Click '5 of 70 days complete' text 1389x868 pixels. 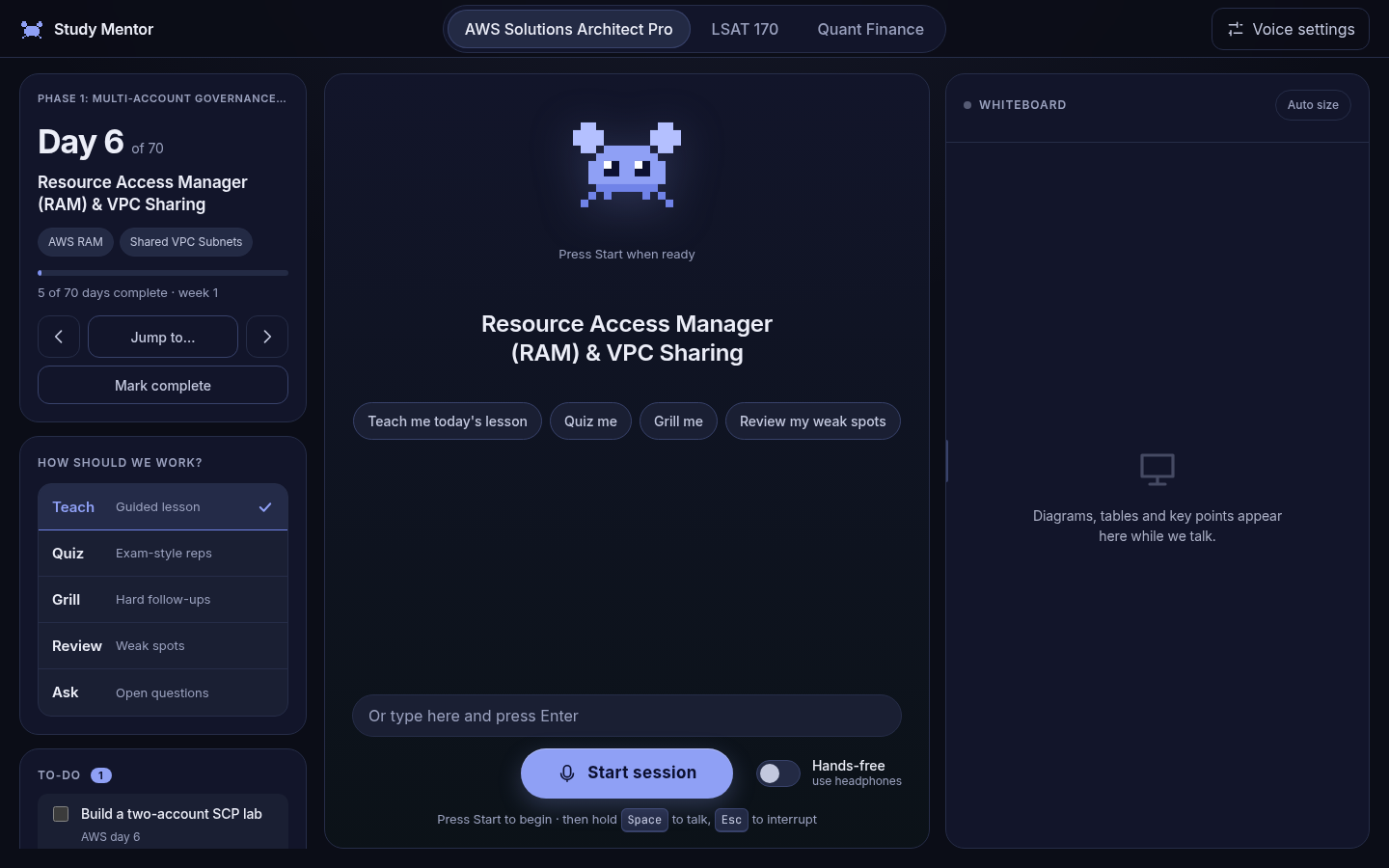102,293
